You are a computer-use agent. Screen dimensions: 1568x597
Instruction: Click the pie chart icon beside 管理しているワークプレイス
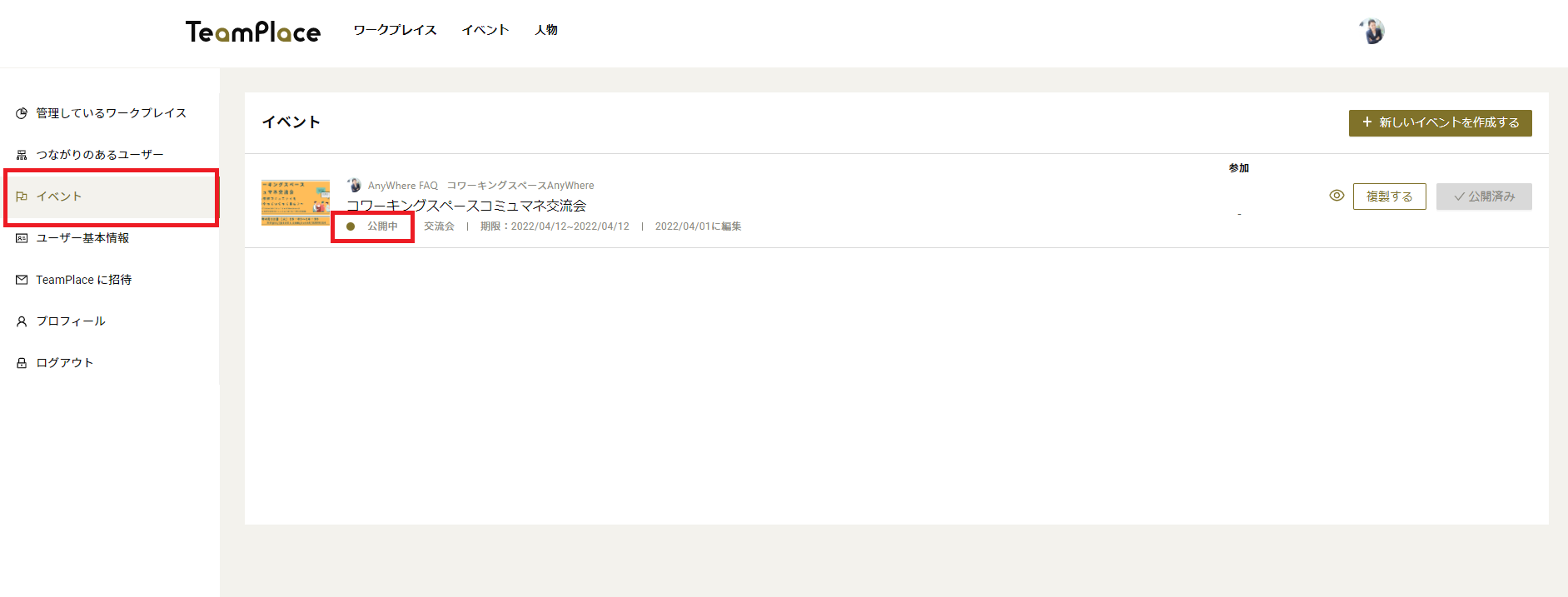coord(22,113)
